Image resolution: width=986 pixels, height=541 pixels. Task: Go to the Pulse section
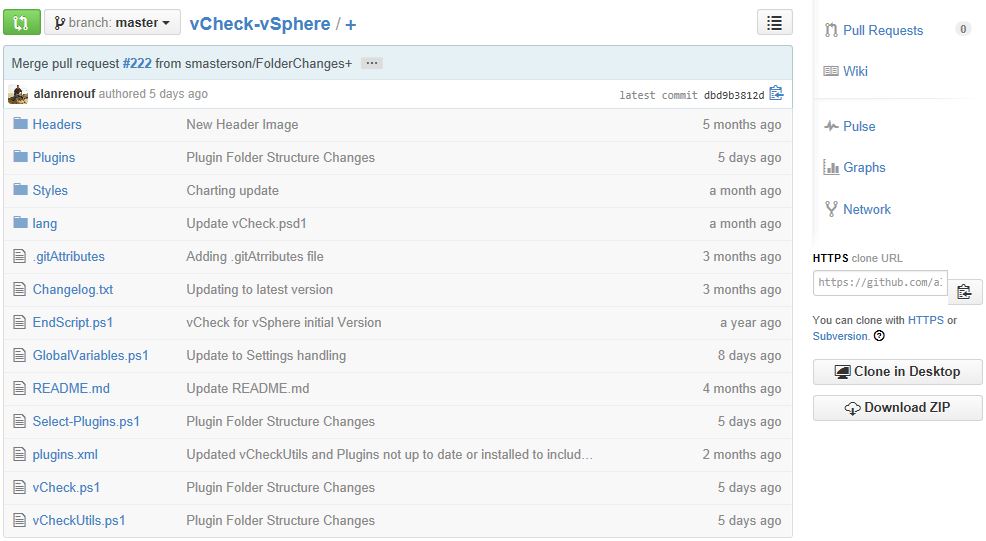[859, 126]
